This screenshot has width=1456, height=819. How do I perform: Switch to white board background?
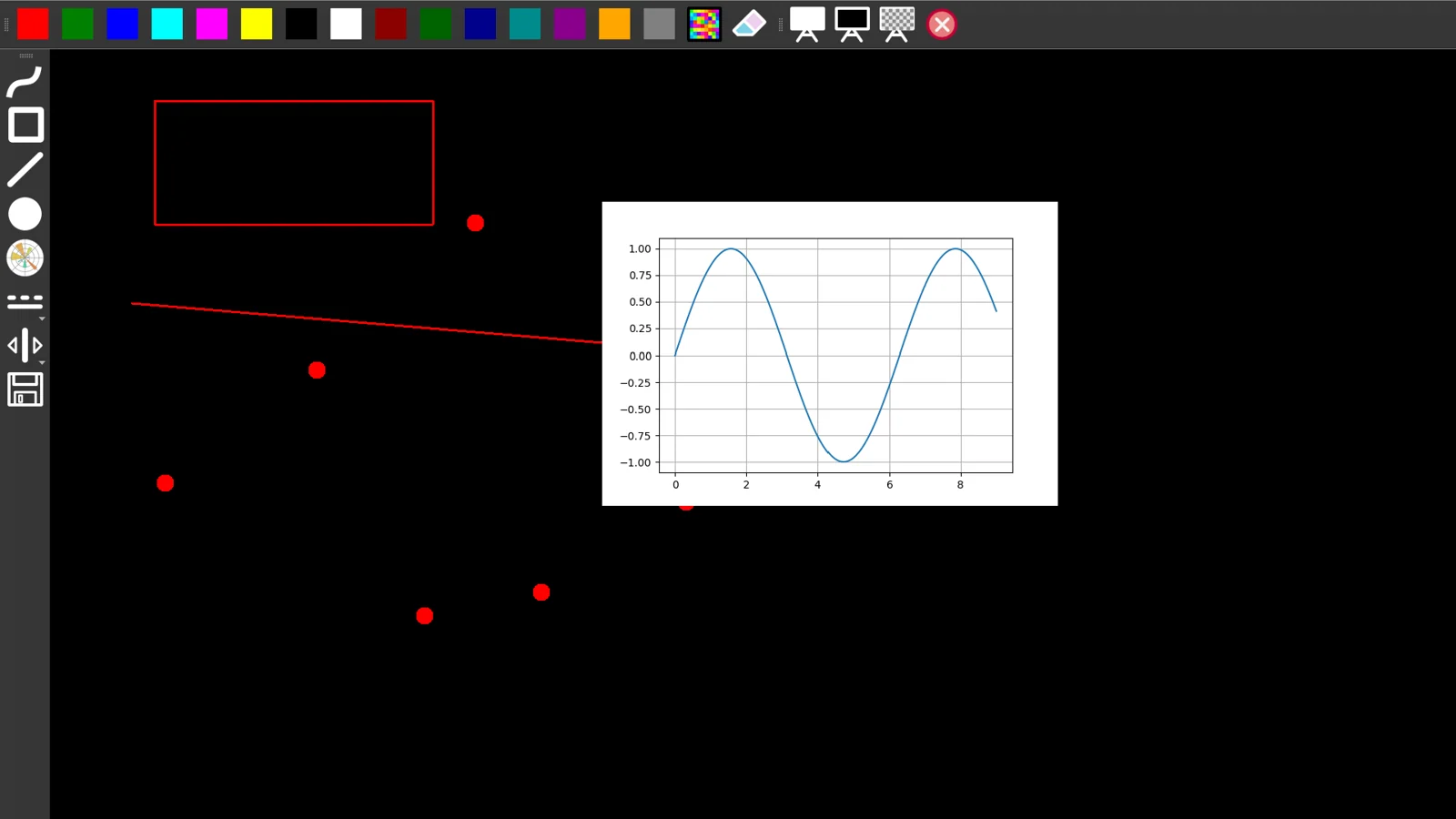click(x=807, y=24)
